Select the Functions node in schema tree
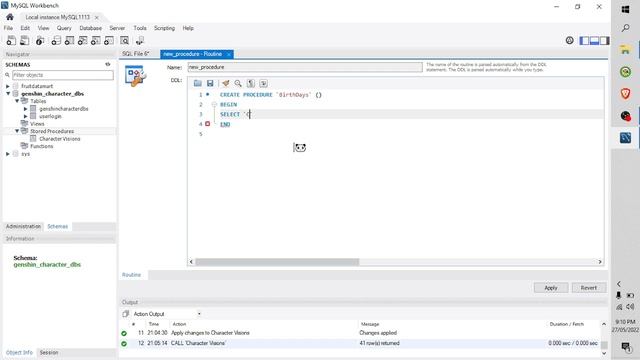 [42, 146]
